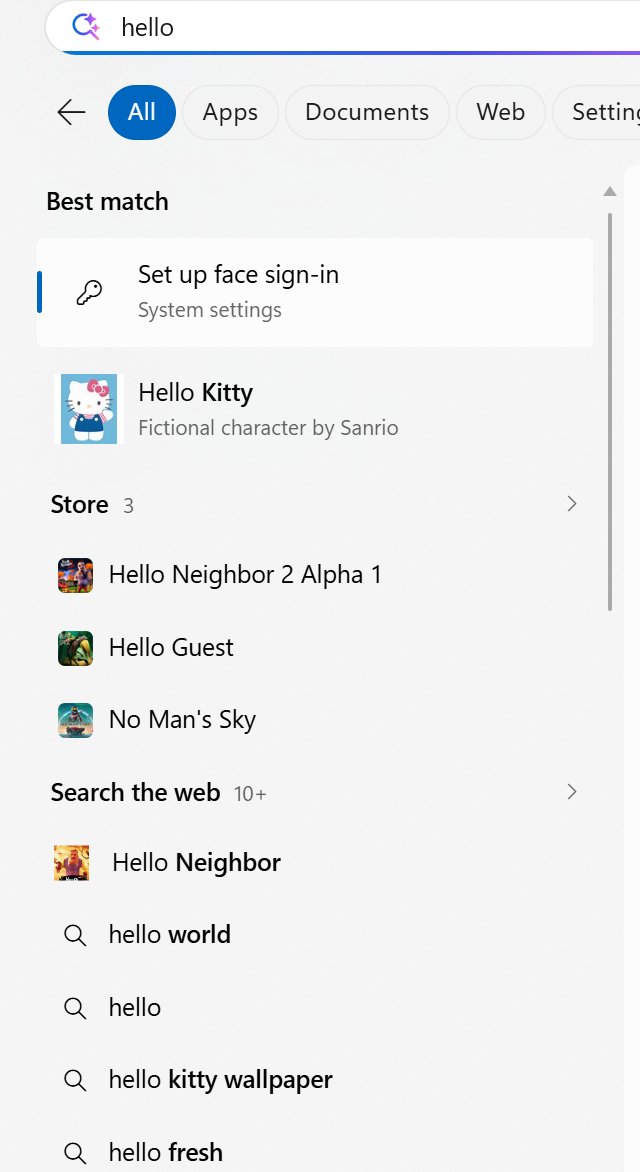Viewport: 640px width, 1172px height.
Task: Select the Web filter tab
Action: 501,112
